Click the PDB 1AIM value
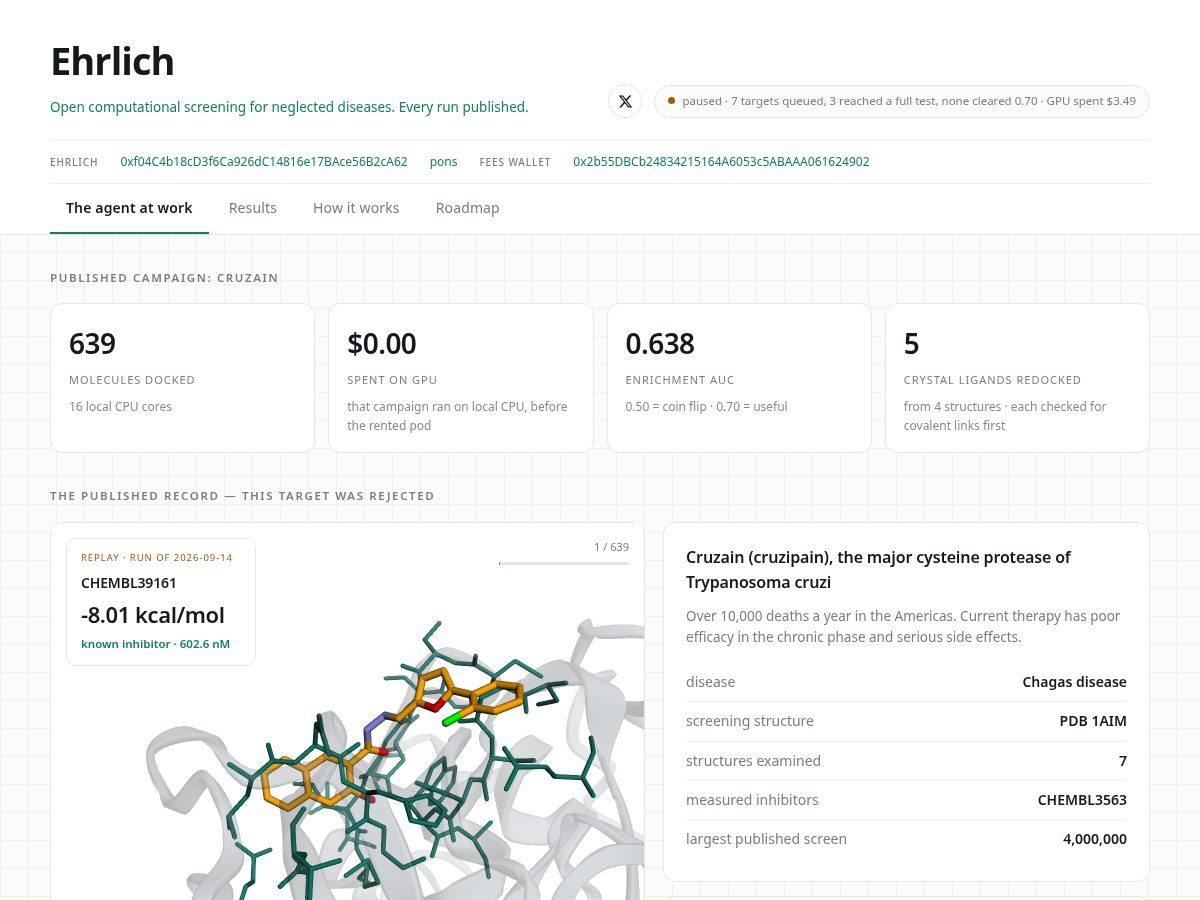The image size is (1200, 900). click(1093, 721)
